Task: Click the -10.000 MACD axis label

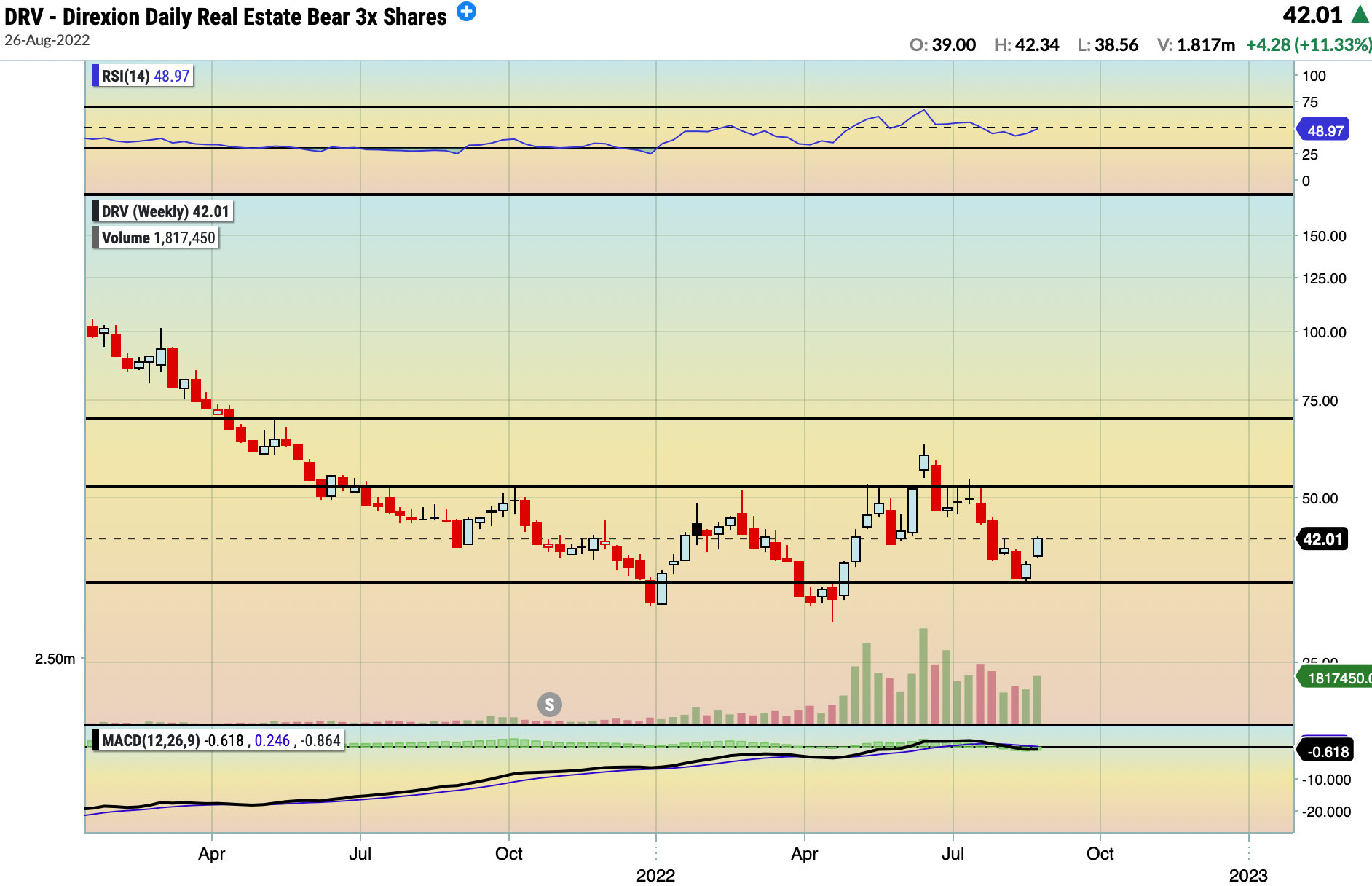Action: [1326, 780]
